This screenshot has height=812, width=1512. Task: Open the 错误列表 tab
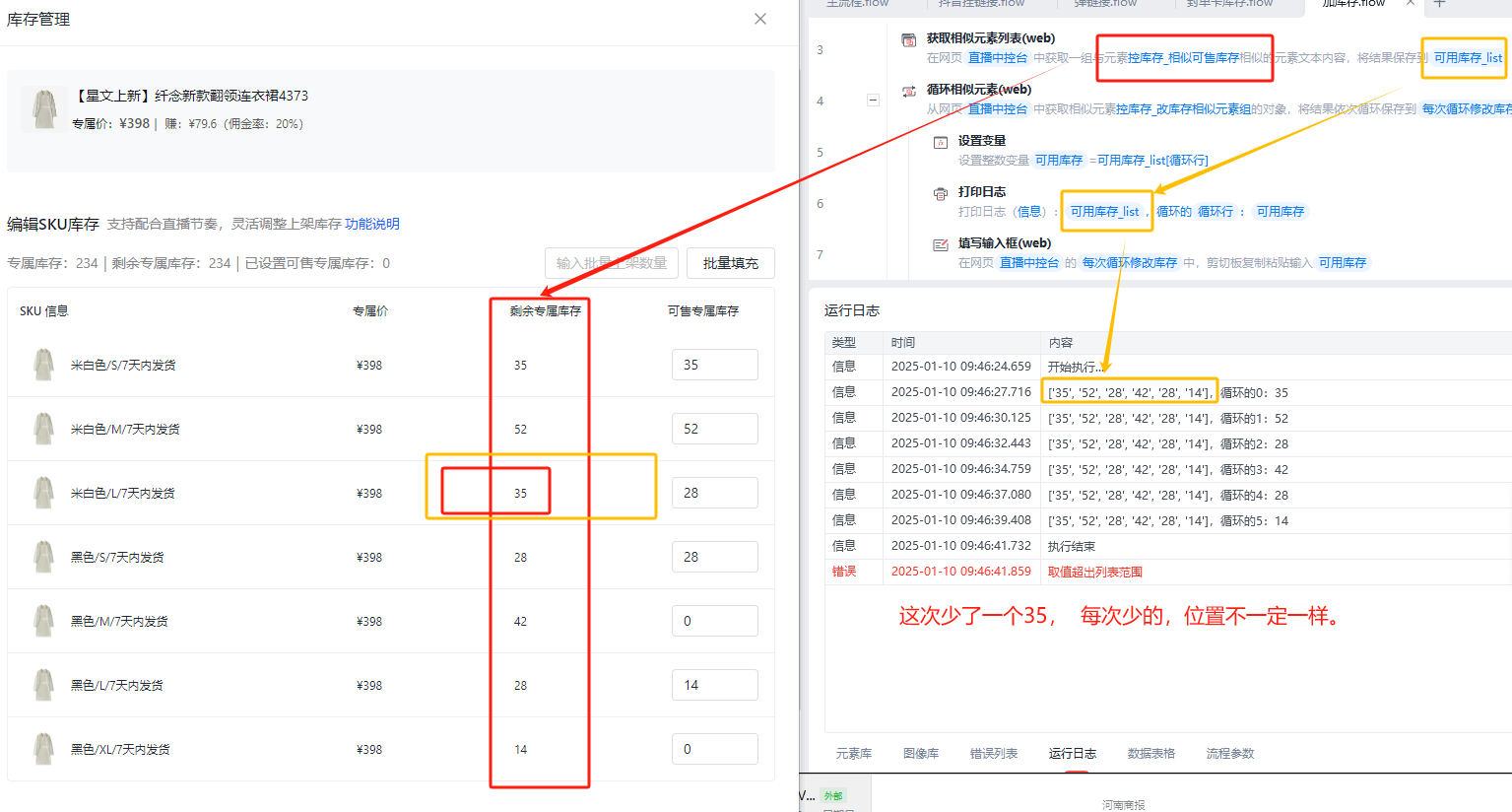point(993,753)
